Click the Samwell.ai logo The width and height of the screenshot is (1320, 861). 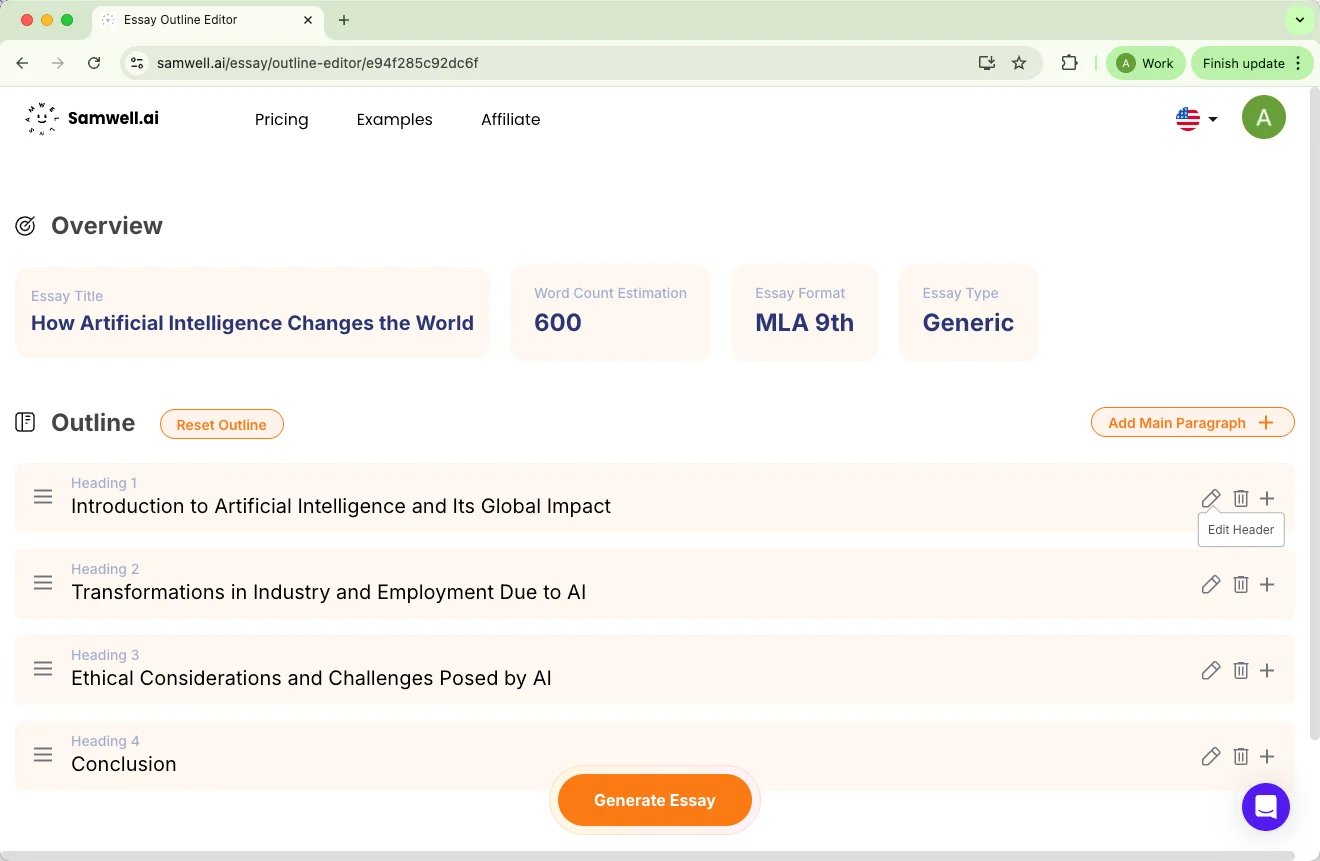click(92, 119)
